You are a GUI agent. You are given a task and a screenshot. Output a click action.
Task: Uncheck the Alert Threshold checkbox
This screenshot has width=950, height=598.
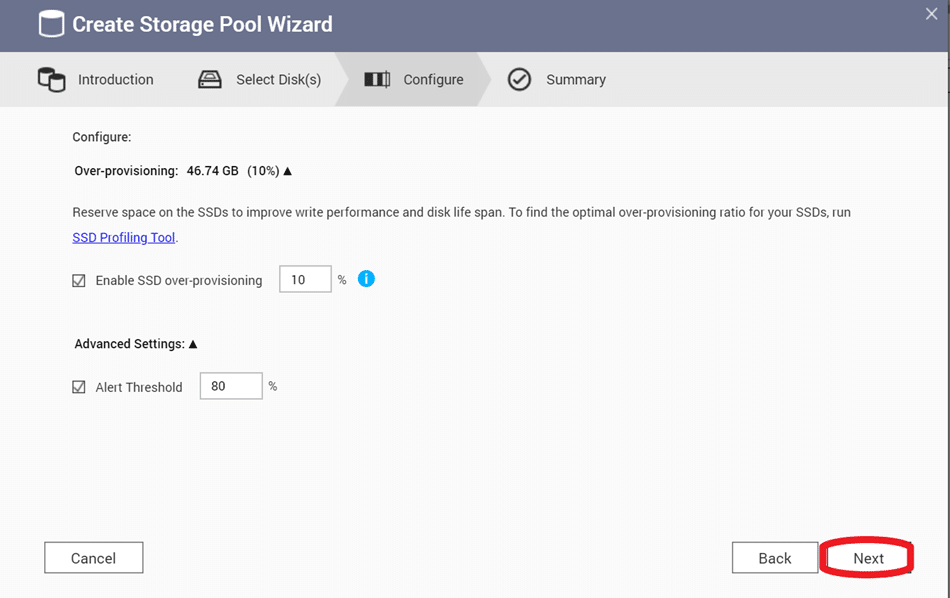click(x=79, y=387)
